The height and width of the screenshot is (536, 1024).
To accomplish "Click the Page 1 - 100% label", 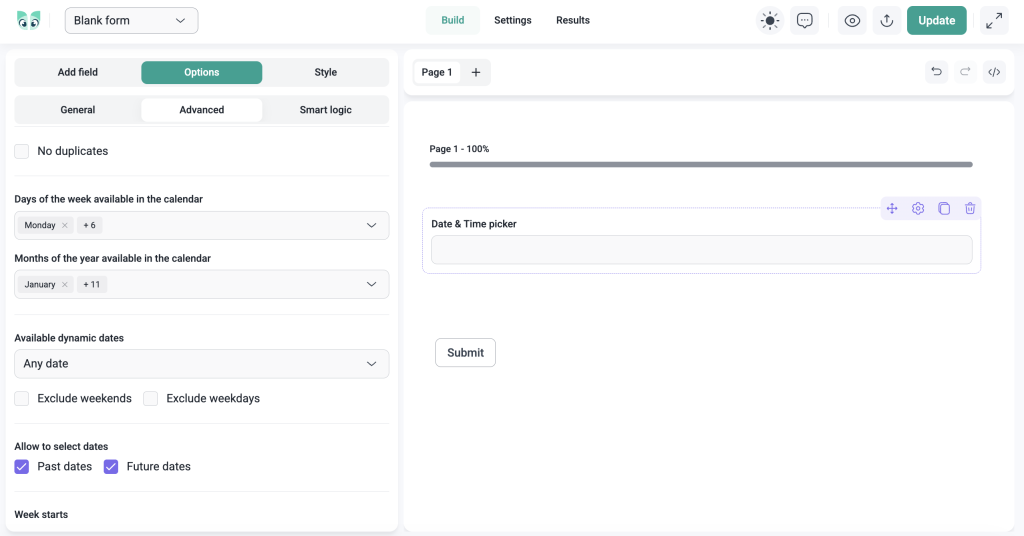I will [459, 149].
